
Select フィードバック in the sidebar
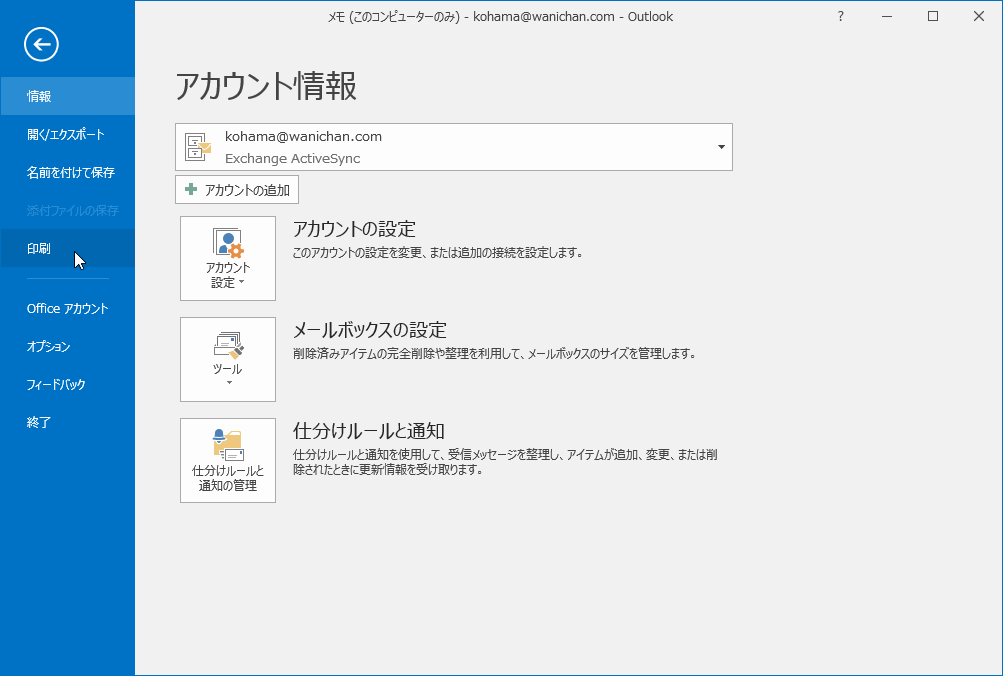click(x=67, y=384)
